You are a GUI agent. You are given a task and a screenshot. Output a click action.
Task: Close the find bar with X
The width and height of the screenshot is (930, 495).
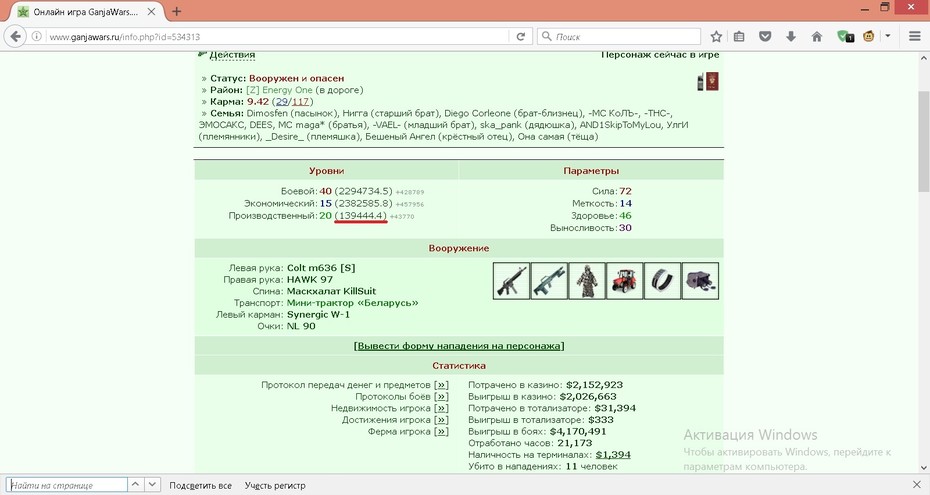916,485
